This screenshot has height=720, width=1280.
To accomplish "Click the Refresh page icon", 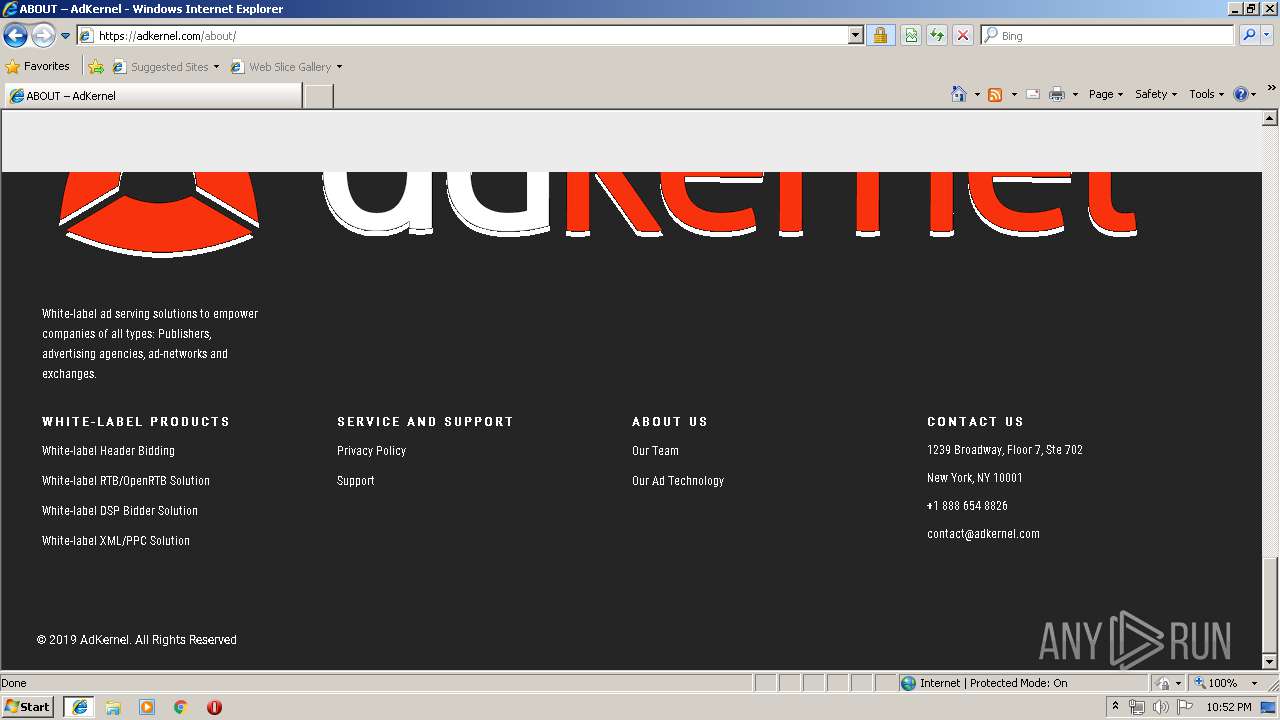I will click(x=937, y=35).
